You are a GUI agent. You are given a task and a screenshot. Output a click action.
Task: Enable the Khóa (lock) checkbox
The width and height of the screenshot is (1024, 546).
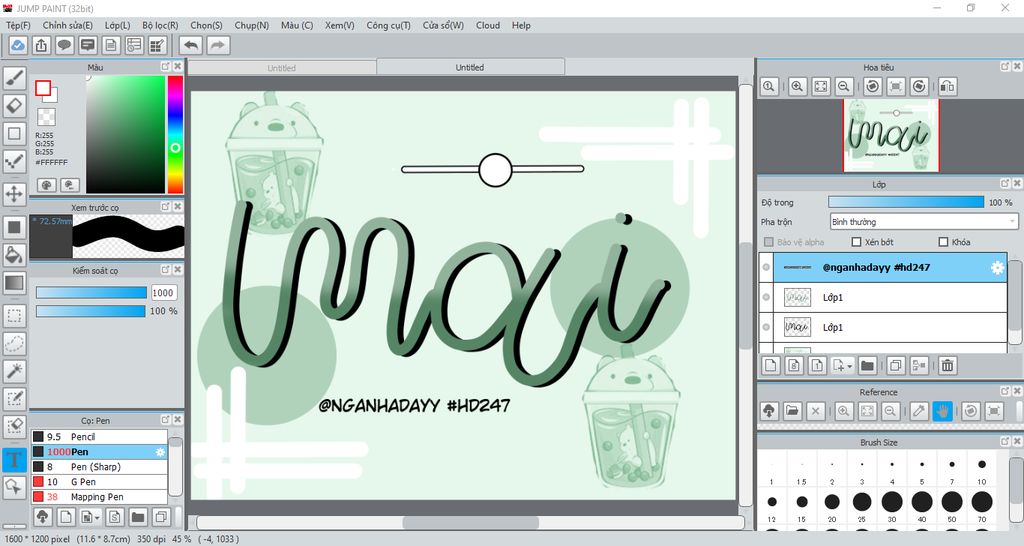pos(943,242)
